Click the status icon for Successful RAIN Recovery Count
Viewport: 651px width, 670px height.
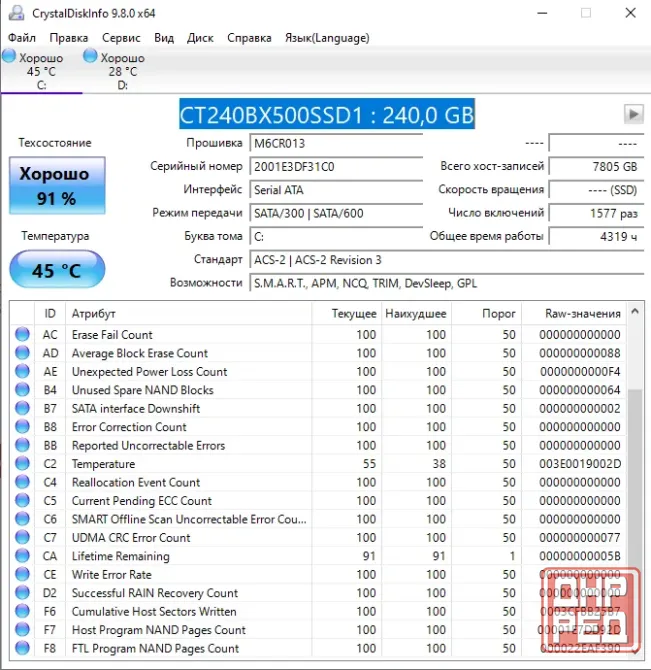pyautogui.click(x=22, y=592)
